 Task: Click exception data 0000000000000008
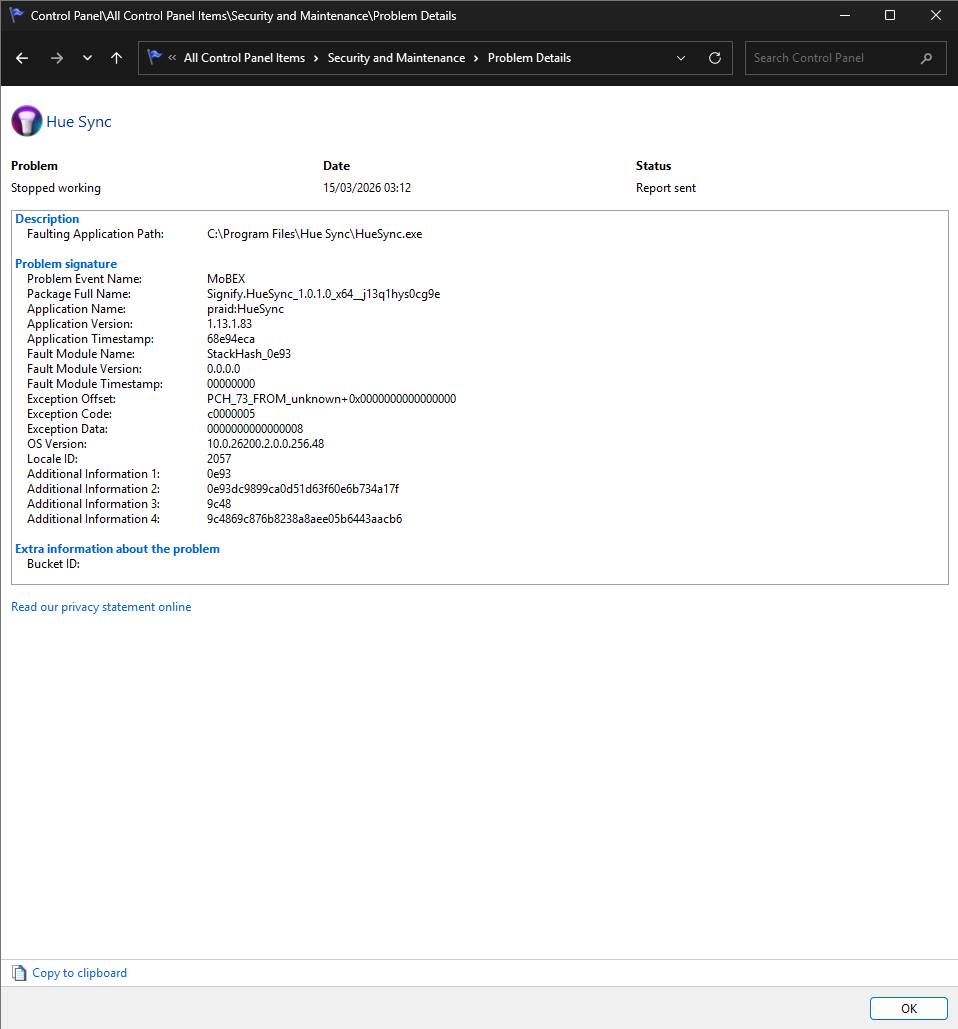pyautogui.click(x=255, y=429)
